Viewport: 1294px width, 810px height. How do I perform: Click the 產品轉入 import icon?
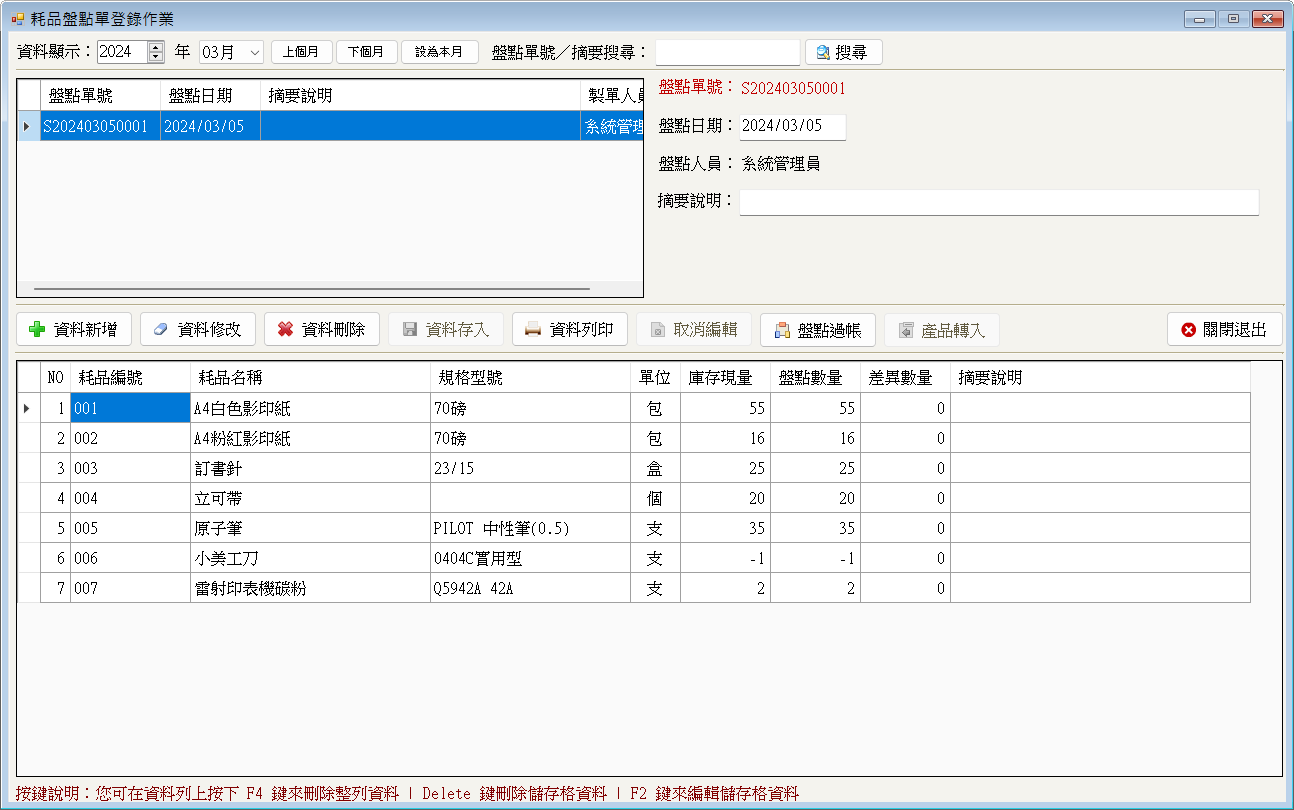click(906, 329)
